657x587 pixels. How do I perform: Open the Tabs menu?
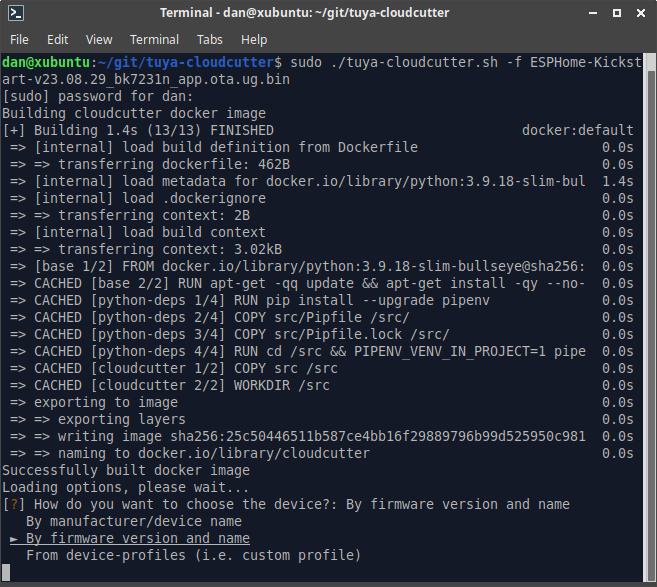coord(210,40)
